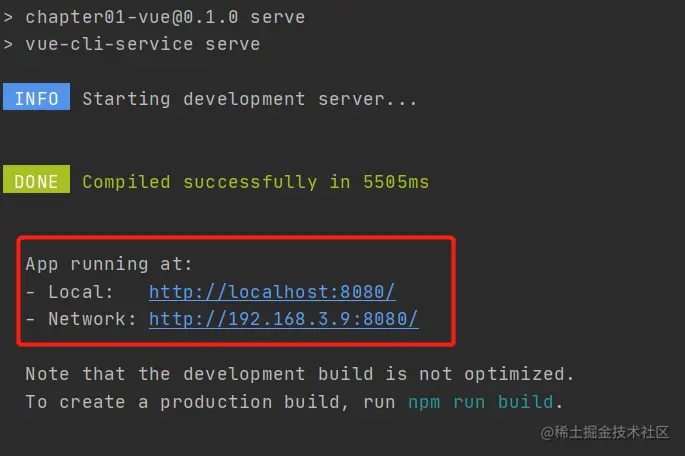
Task: Click the 'npm run build' command text
Action: click(481, 402)
